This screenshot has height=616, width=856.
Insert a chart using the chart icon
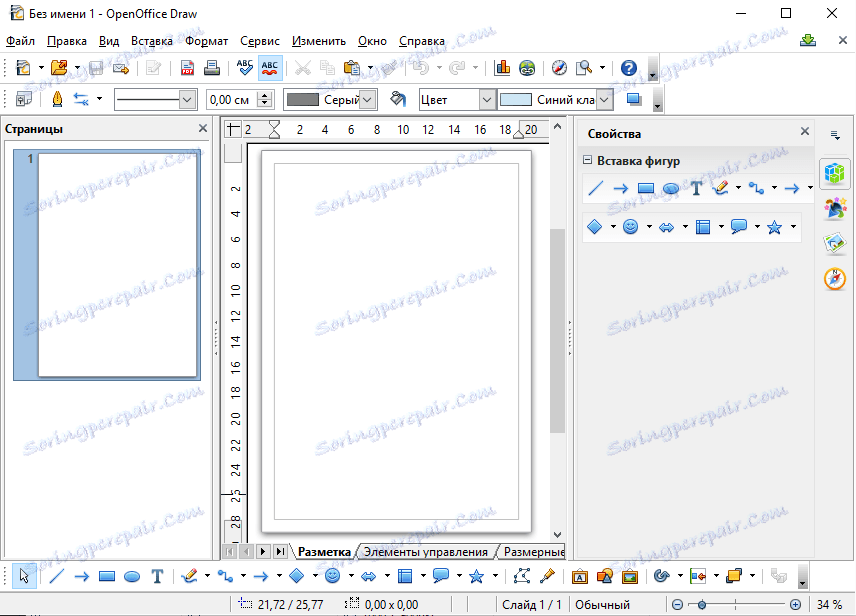coord(502,68)
